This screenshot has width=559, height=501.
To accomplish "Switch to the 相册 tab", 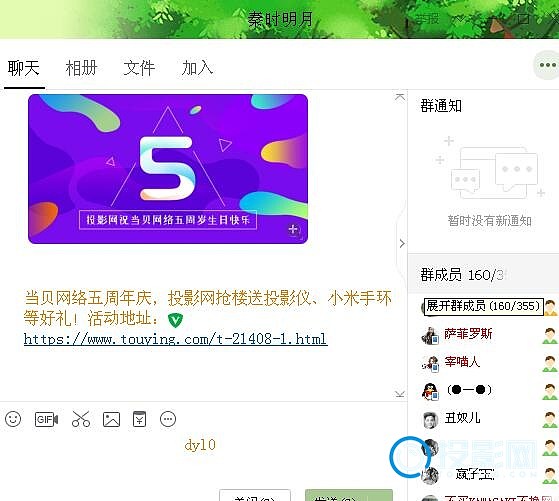I will point(81,68).
